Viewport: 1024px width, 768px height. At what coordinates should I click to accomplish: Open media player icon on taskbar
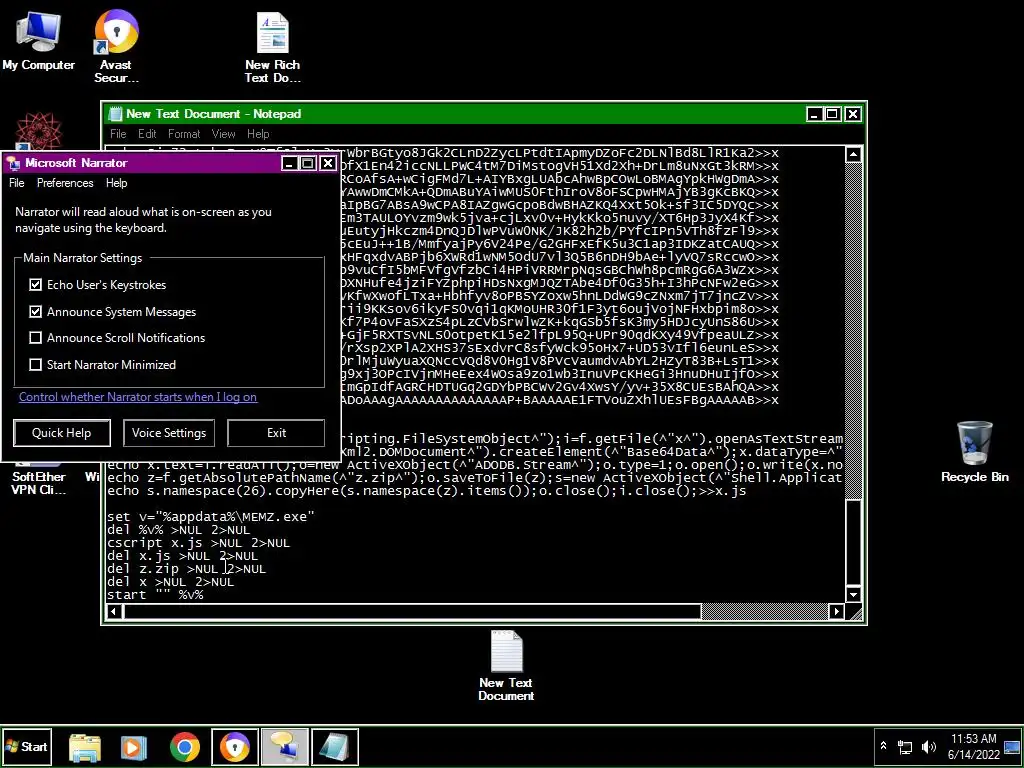(134, 747)
